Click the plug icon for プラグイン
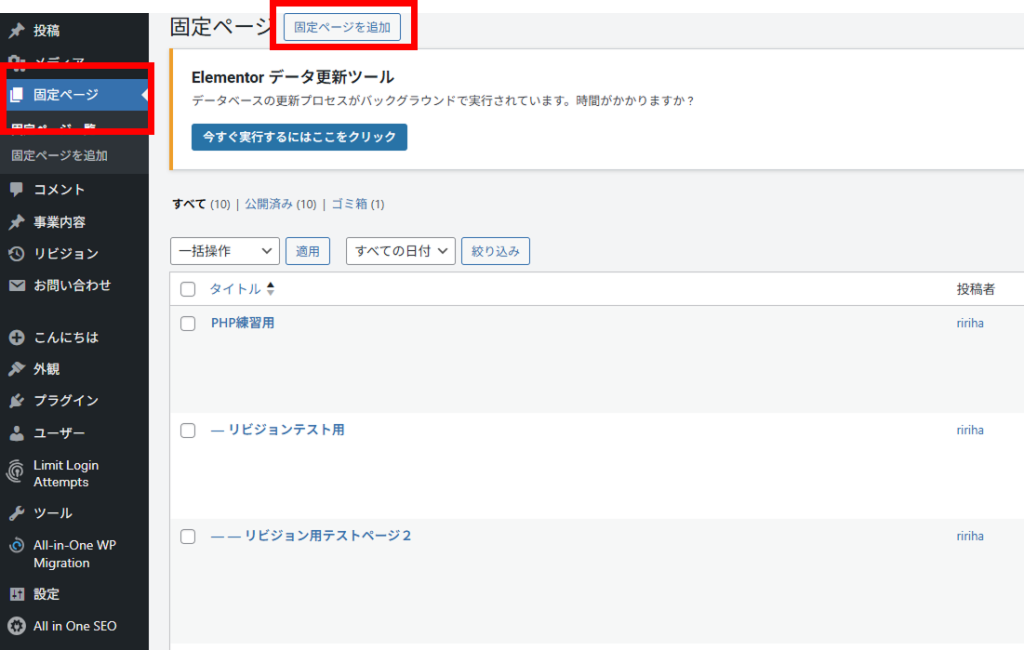 pos(16,401)
